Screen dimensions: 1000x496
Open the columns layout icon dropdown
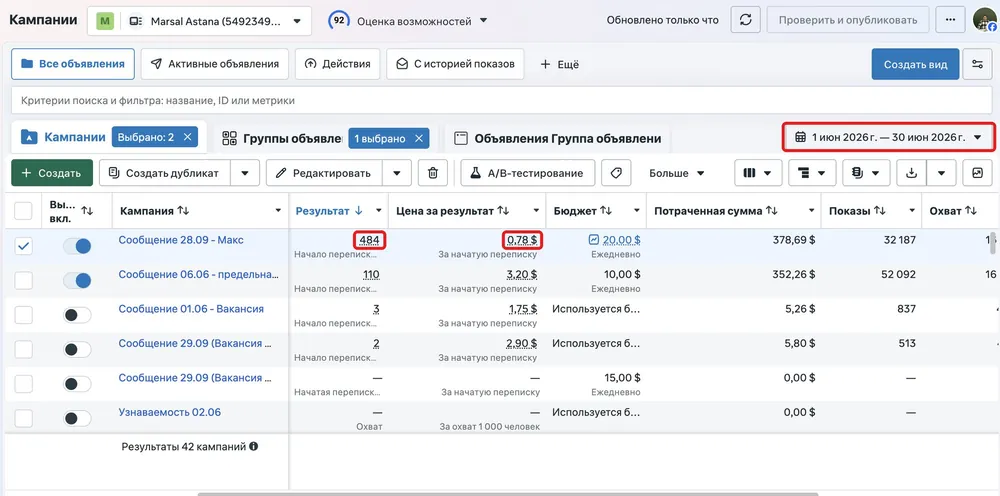pos(758,173)
